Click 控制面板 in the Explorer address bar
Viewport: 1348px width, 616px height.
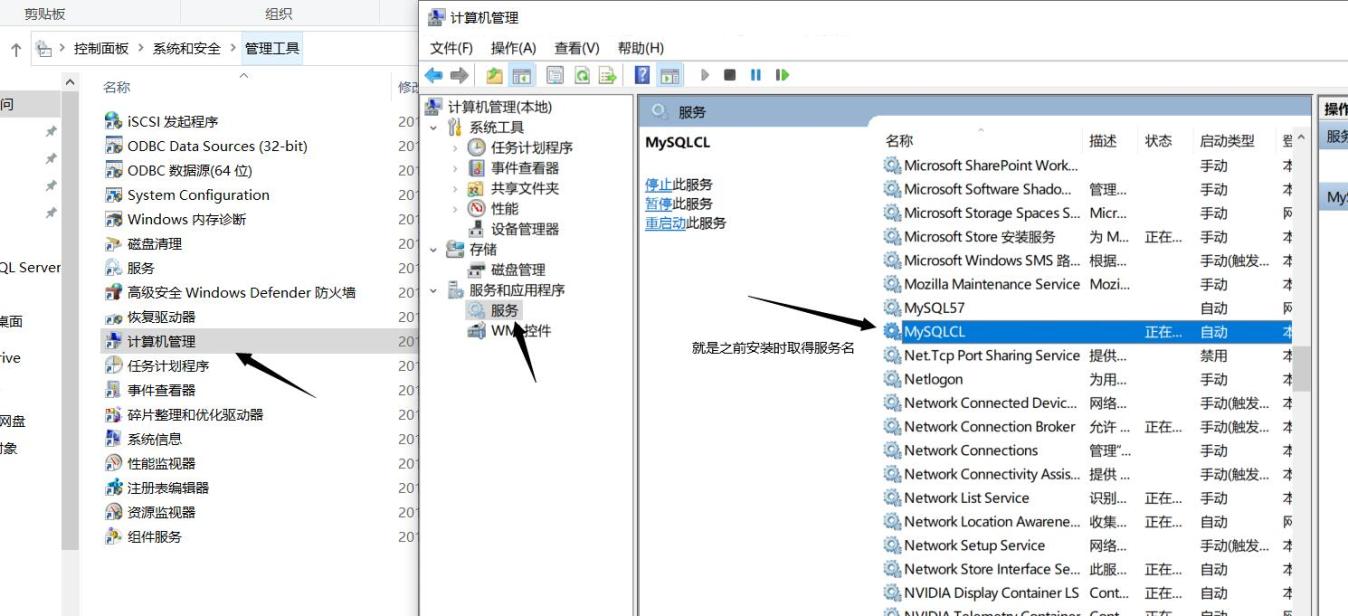(101, 48)
